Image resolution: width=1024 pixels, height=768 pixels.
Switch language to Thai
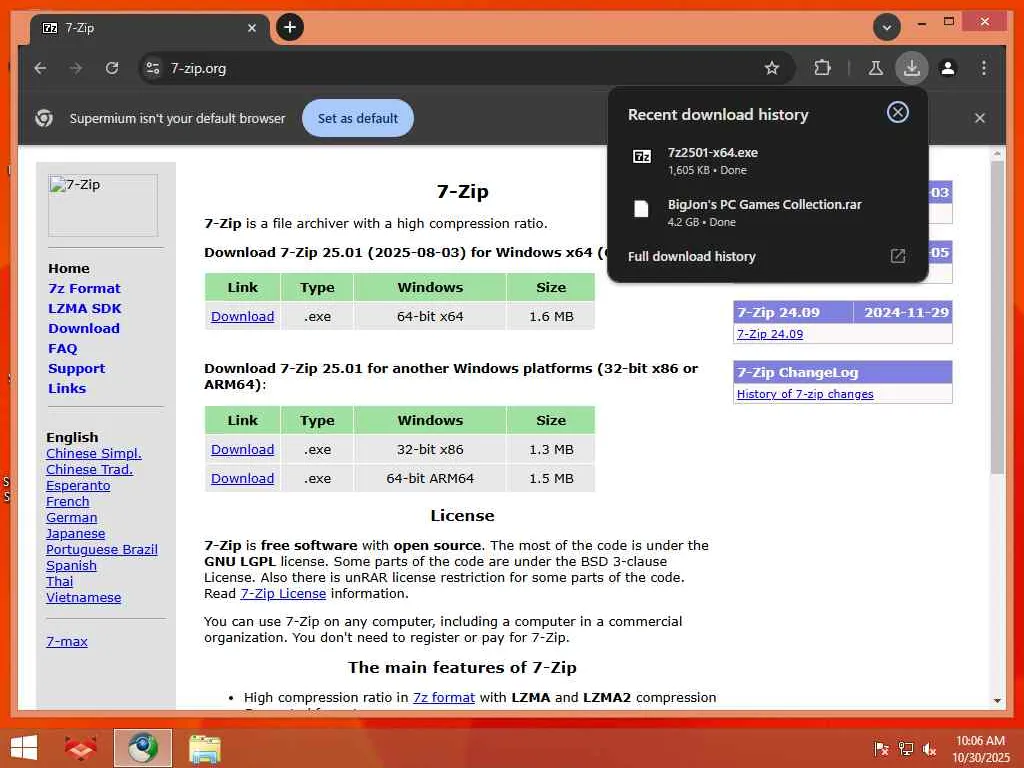point(59,582)
